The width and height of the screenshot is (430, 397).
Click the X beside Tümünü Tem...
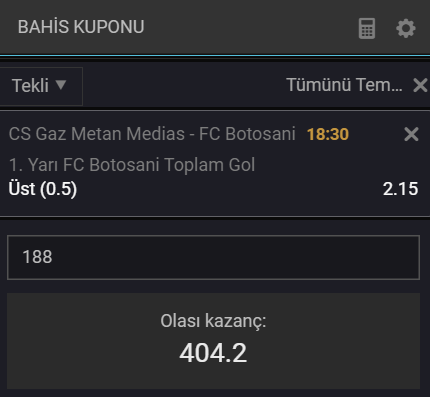[420, 85]
